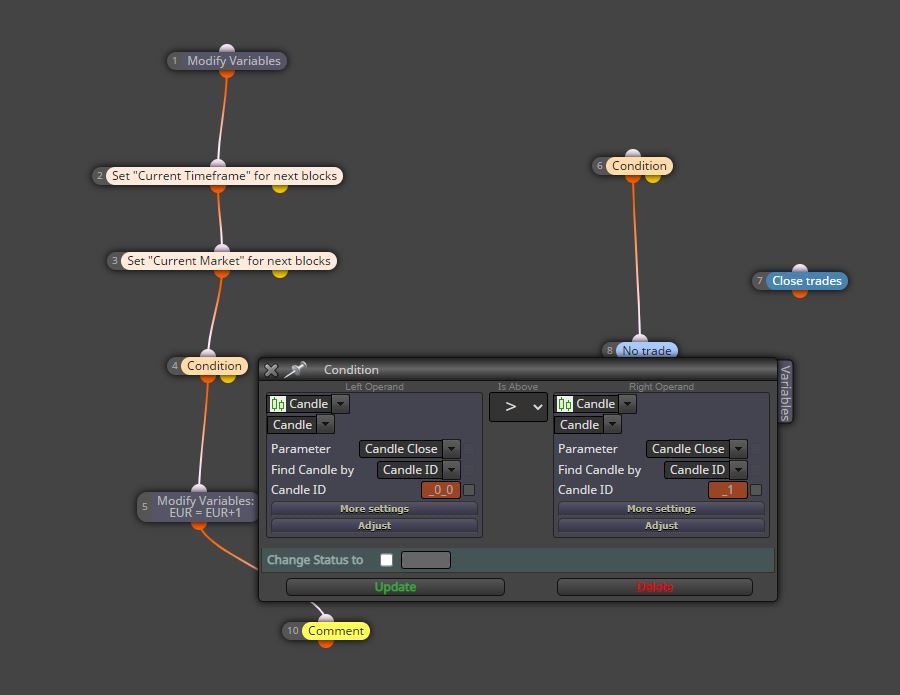Toggle the checkbox next to right Candle ID
The height and width of the screenshot is (695, 900).
(756, 490)
